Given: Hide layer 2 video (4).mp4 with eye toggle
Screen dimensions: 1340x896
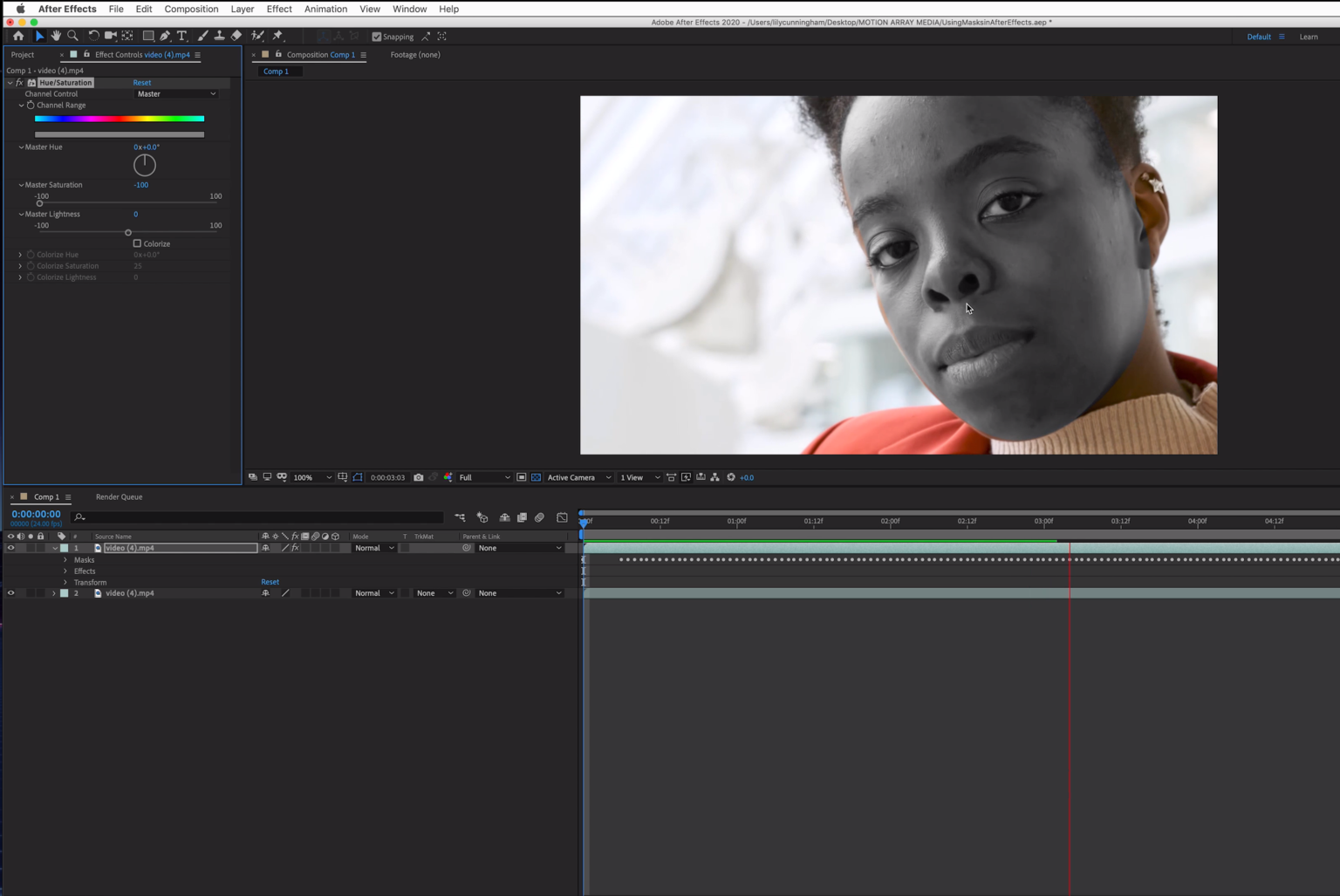Looking at the screenshot, I should click(x=10, y=592).
